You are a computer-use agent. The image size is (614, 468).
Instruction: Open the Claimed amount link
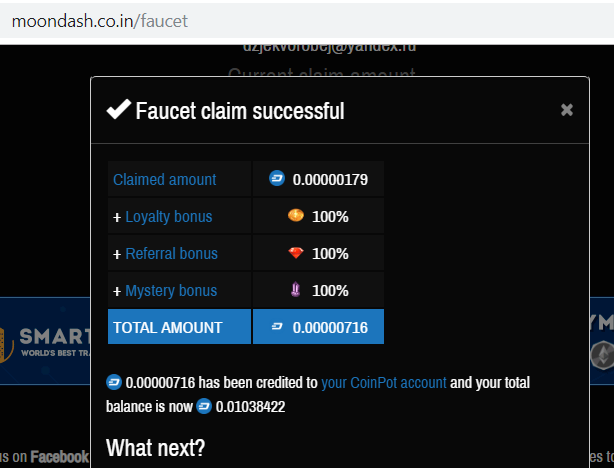point(164,180)
